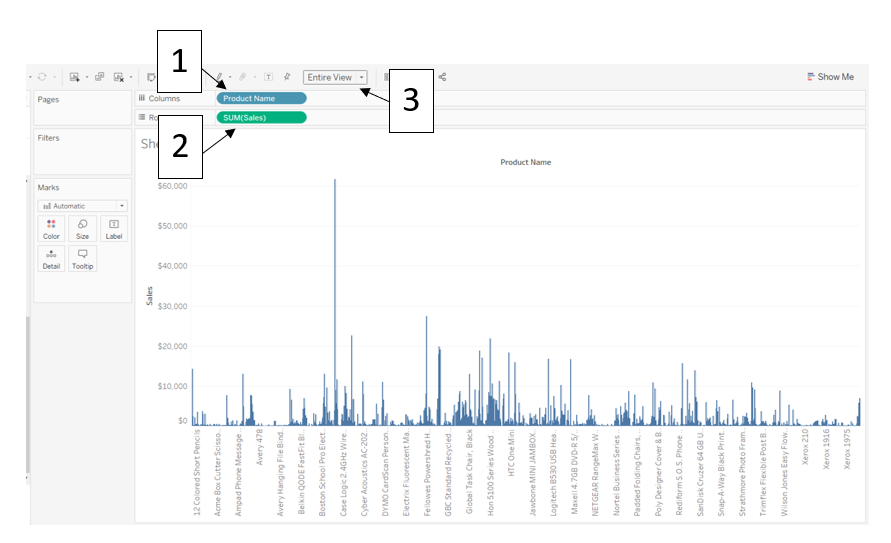Click the refresh data icon
The image size is (891, 543).
point(42,77)
